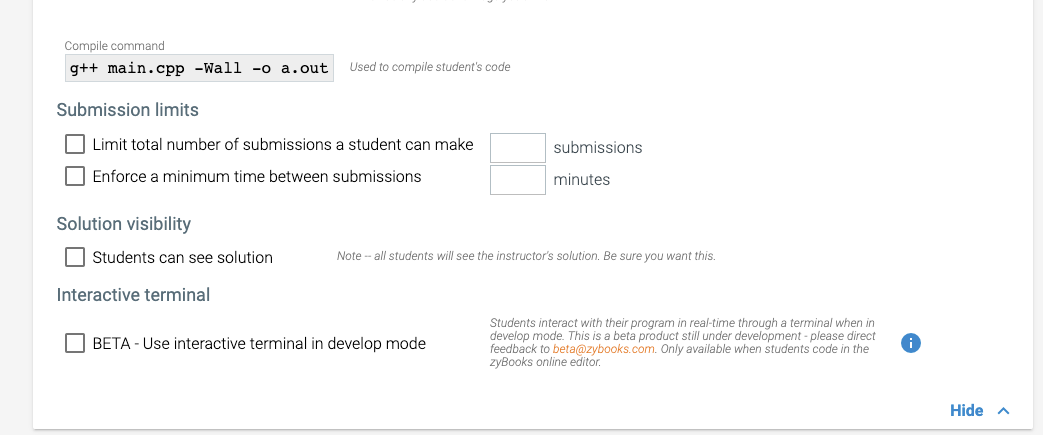Tick the enforce minimum time checkbox
This screenshot has width=1043, height=435.
click(75, 176)
